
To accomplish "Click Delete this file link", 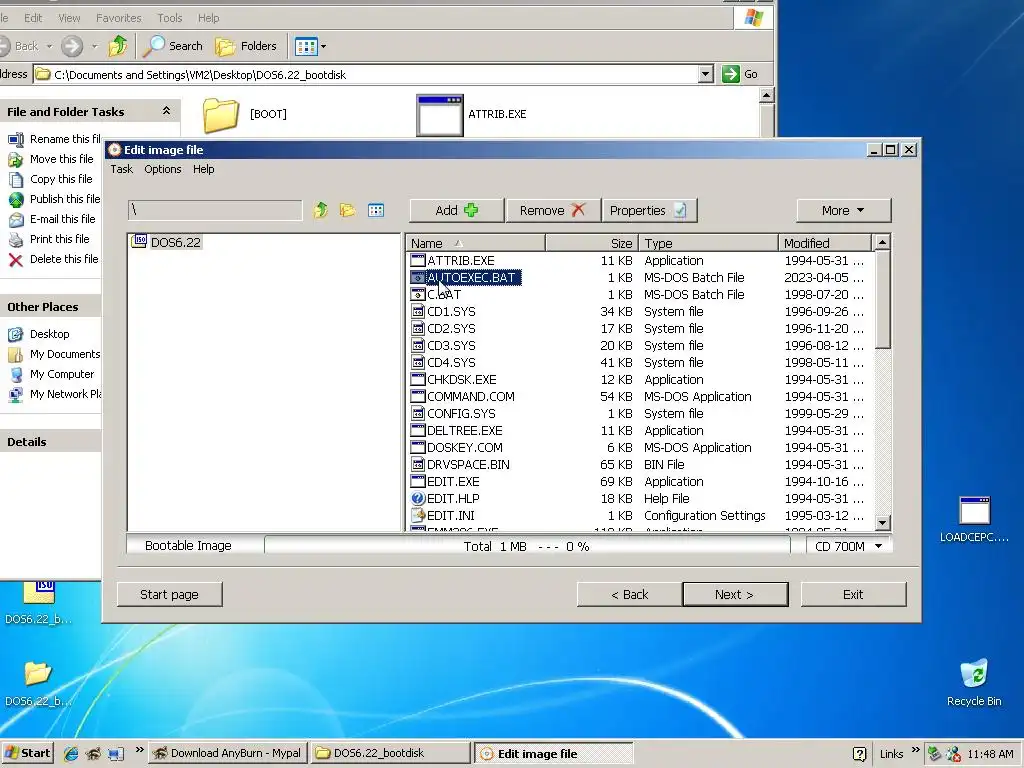I will (x=63, y=259).
